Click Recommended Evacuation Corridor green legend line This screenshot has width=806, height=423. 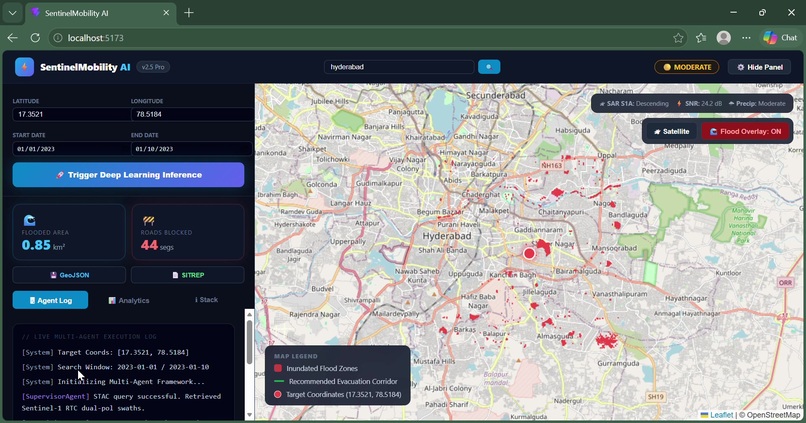pyautogui.click(x=279, y=381)
